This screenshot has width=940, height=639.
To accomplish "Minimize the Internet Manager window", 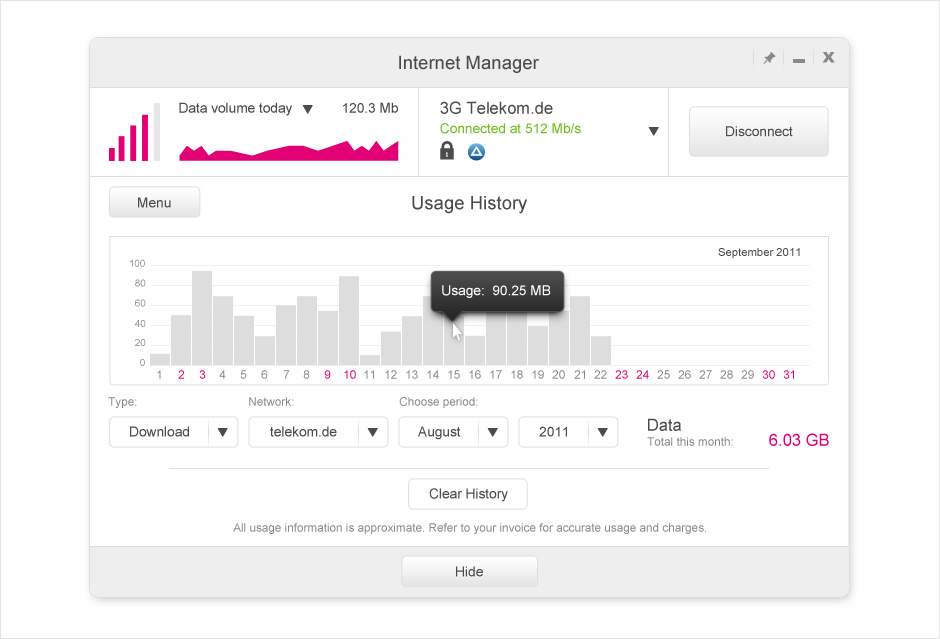I will [x=799, y=61].
